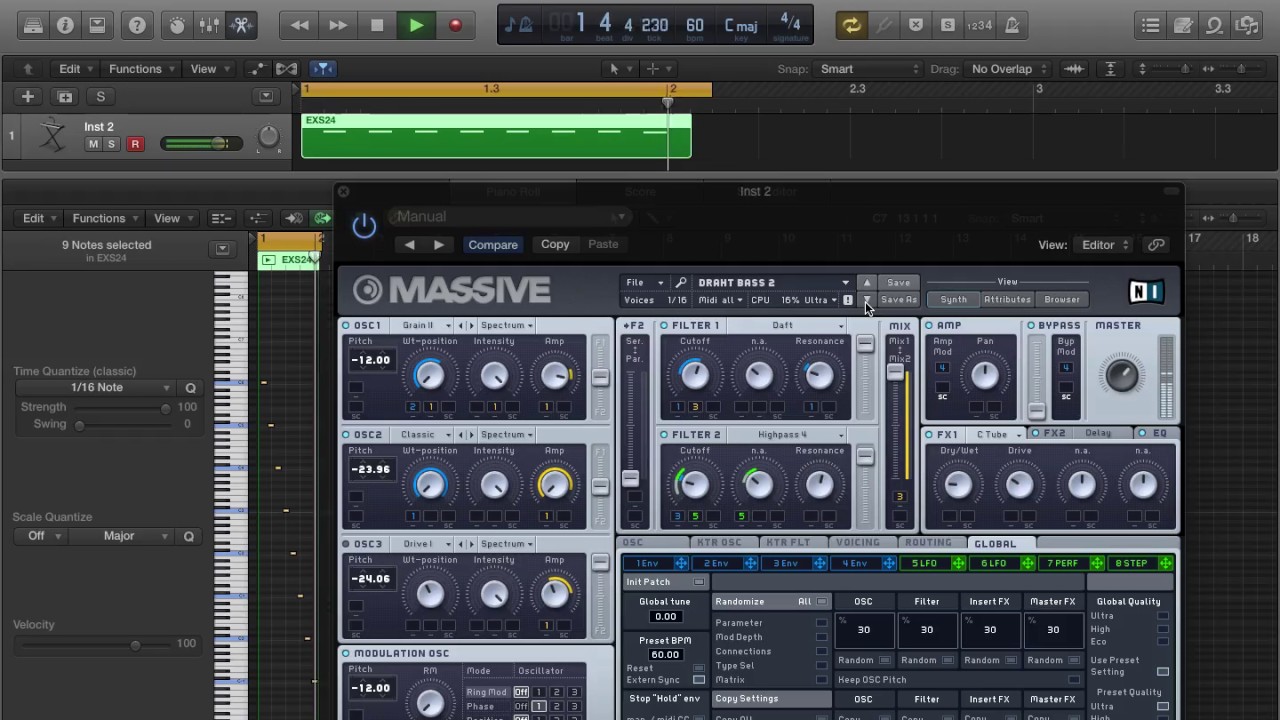Viewport: 1280px width, 720px height.
Task: Click the Duplicate Track icon
Action: tap(65, 97)
